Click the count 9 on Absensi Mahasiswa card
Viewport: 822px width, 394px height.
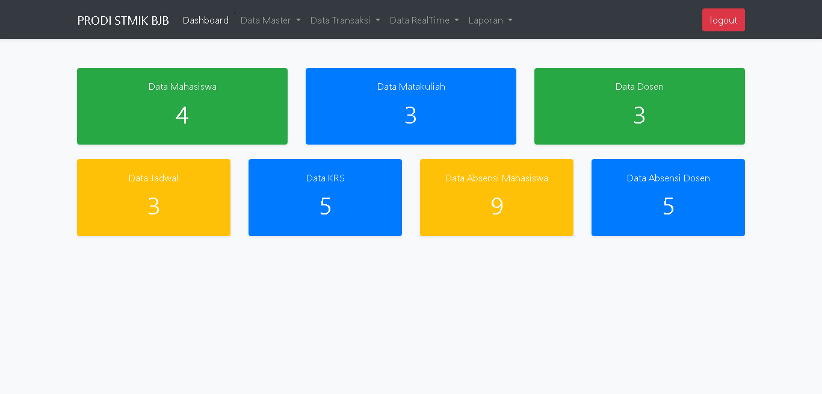click(x=496, y=206)
